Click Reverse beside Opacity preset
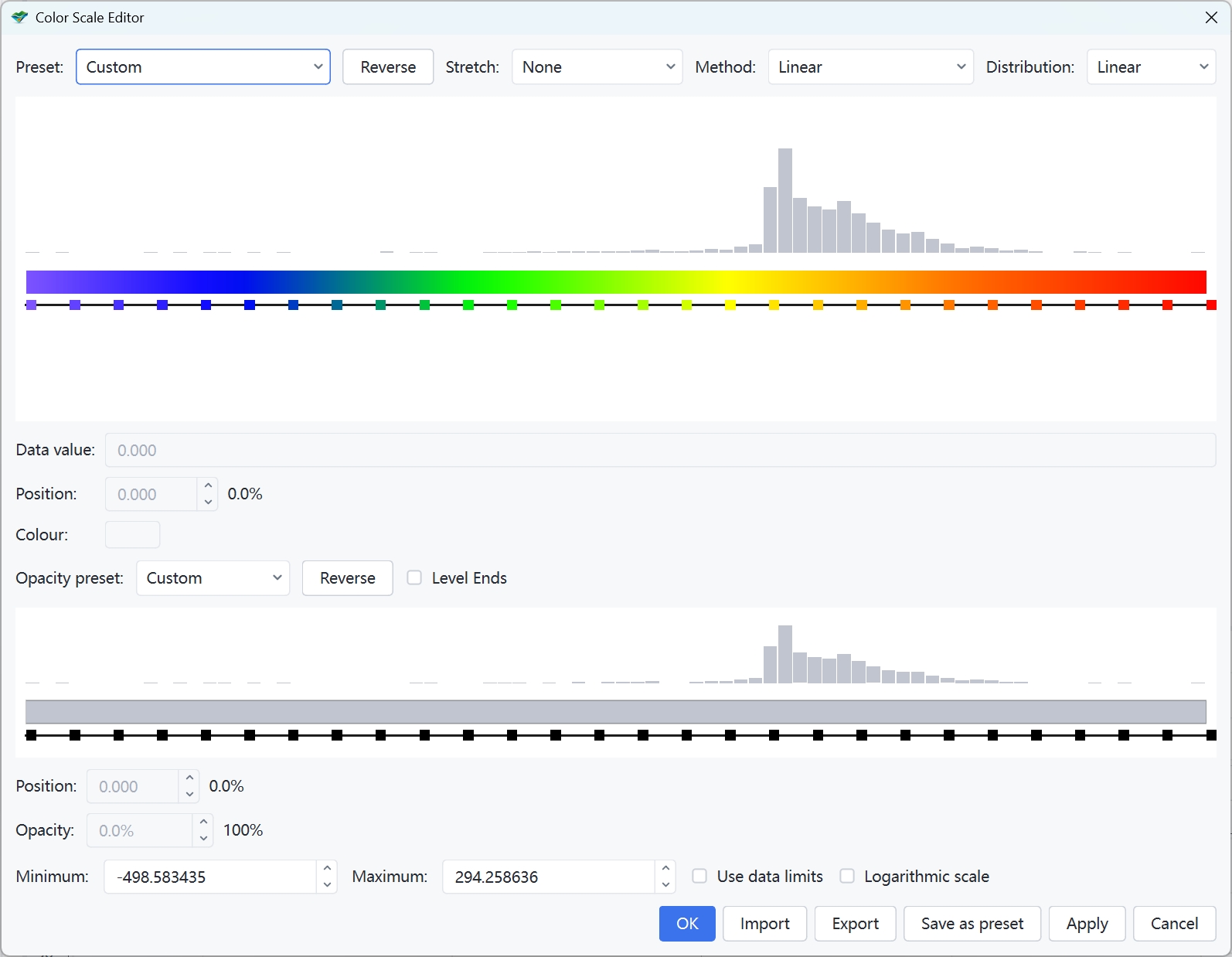The height and width of the screenshot is (957, 1232). click(x=347, y=578)
